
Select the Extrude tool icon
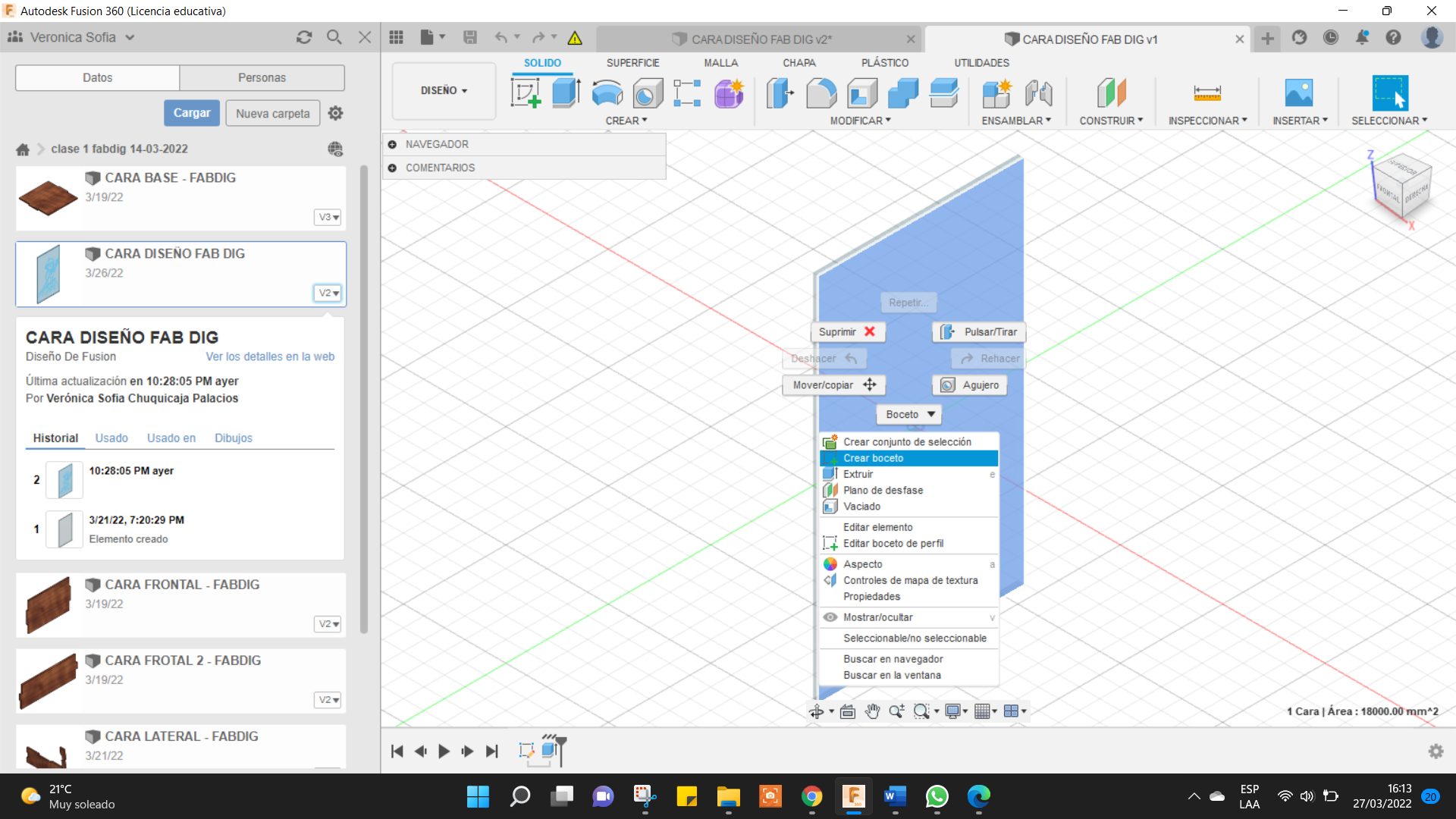[566, 93]
